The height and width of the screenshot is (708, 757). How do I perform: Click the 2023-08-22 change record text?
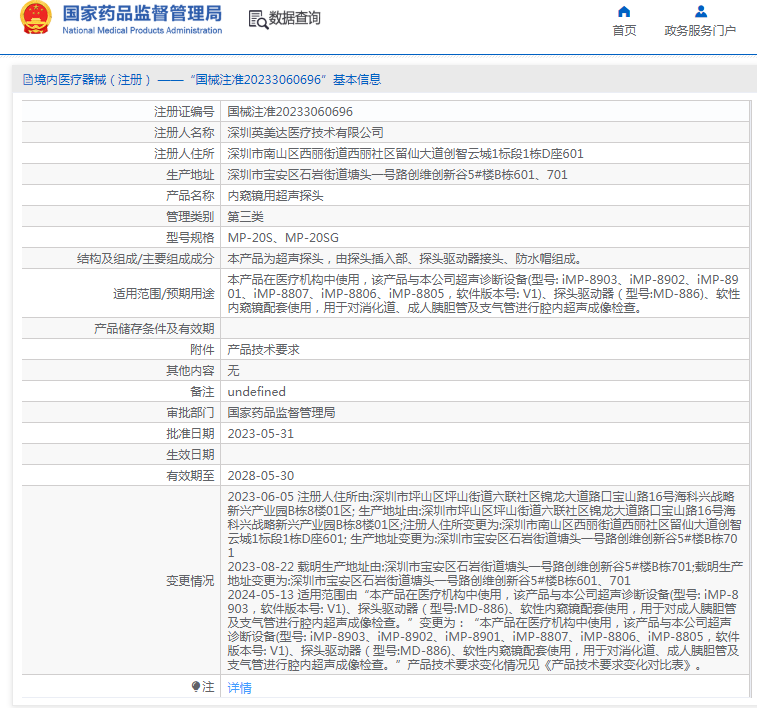(x=485, y=573)
